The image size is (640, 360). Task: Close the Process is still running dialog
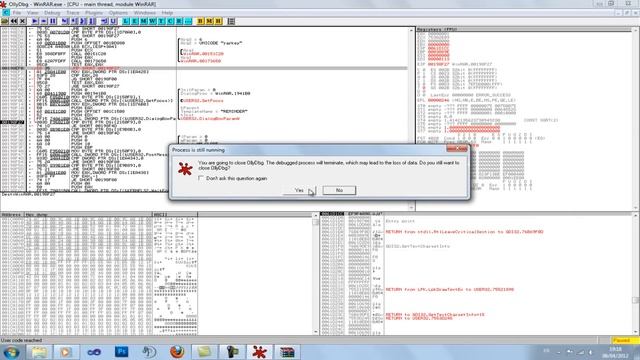coord(457,149)
